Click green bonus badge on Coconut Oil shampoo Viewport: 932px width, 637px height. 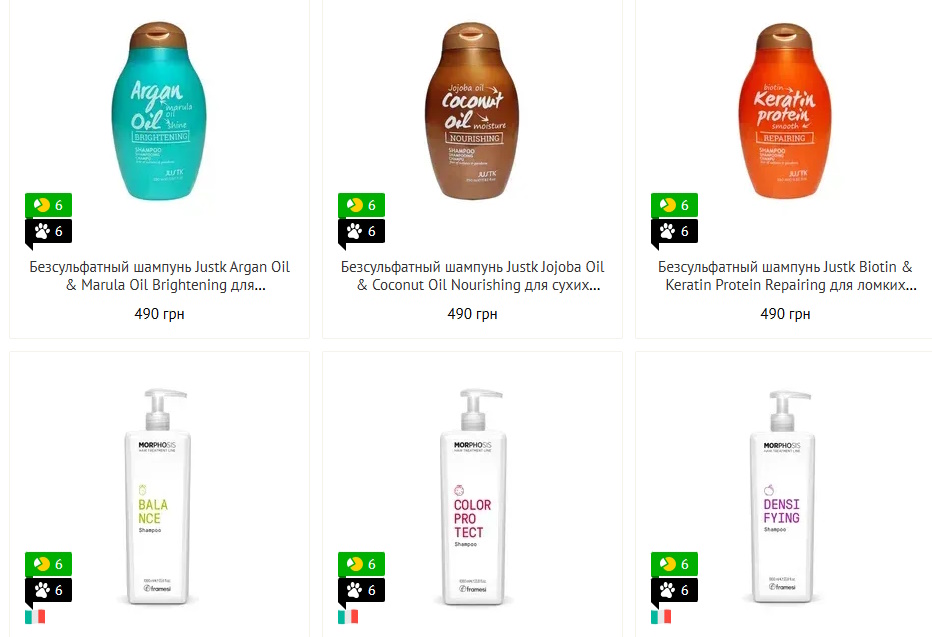pyautogui.click(x=361, y=205)
